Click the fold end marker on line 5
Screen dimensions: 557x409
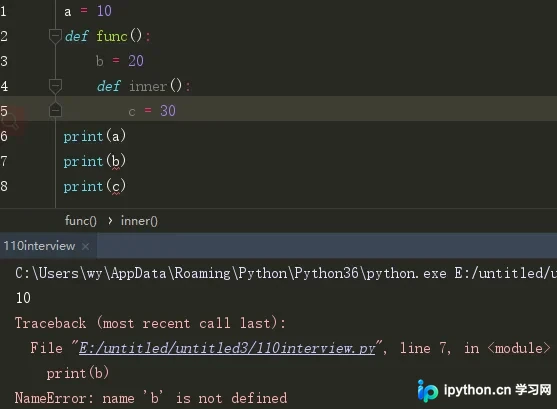(55, 110)
